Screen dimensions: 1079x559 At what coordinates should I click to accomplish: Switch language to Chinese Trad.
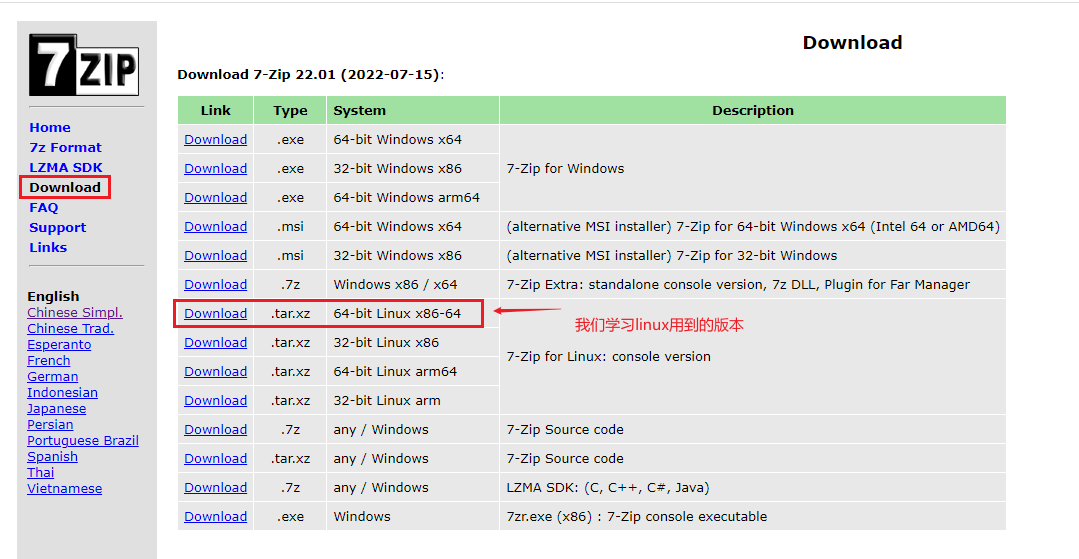70,328
